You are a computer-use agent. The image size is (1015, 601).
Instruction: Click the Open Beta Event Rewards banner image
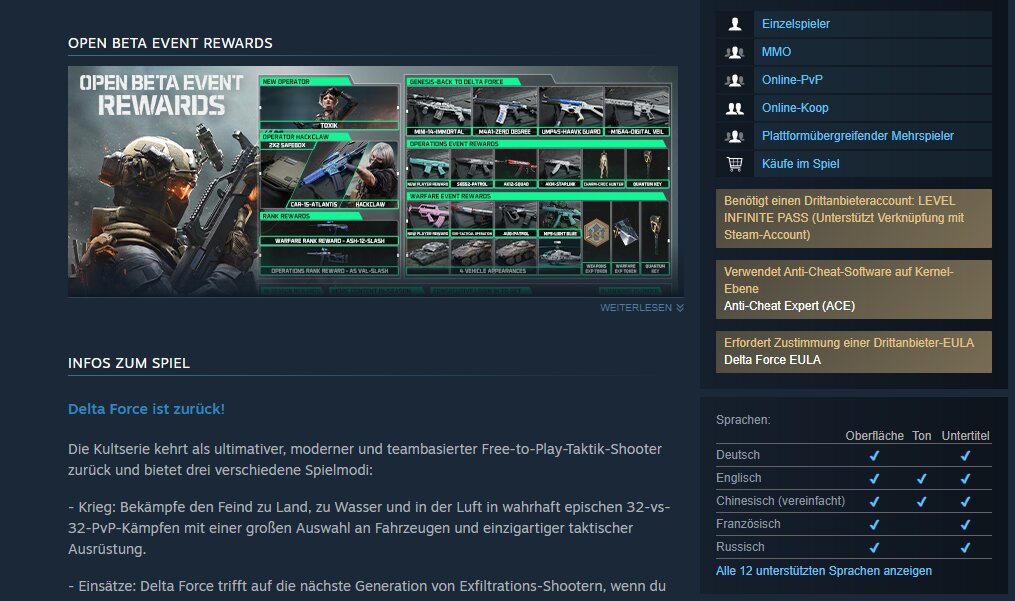click(372, 181)
